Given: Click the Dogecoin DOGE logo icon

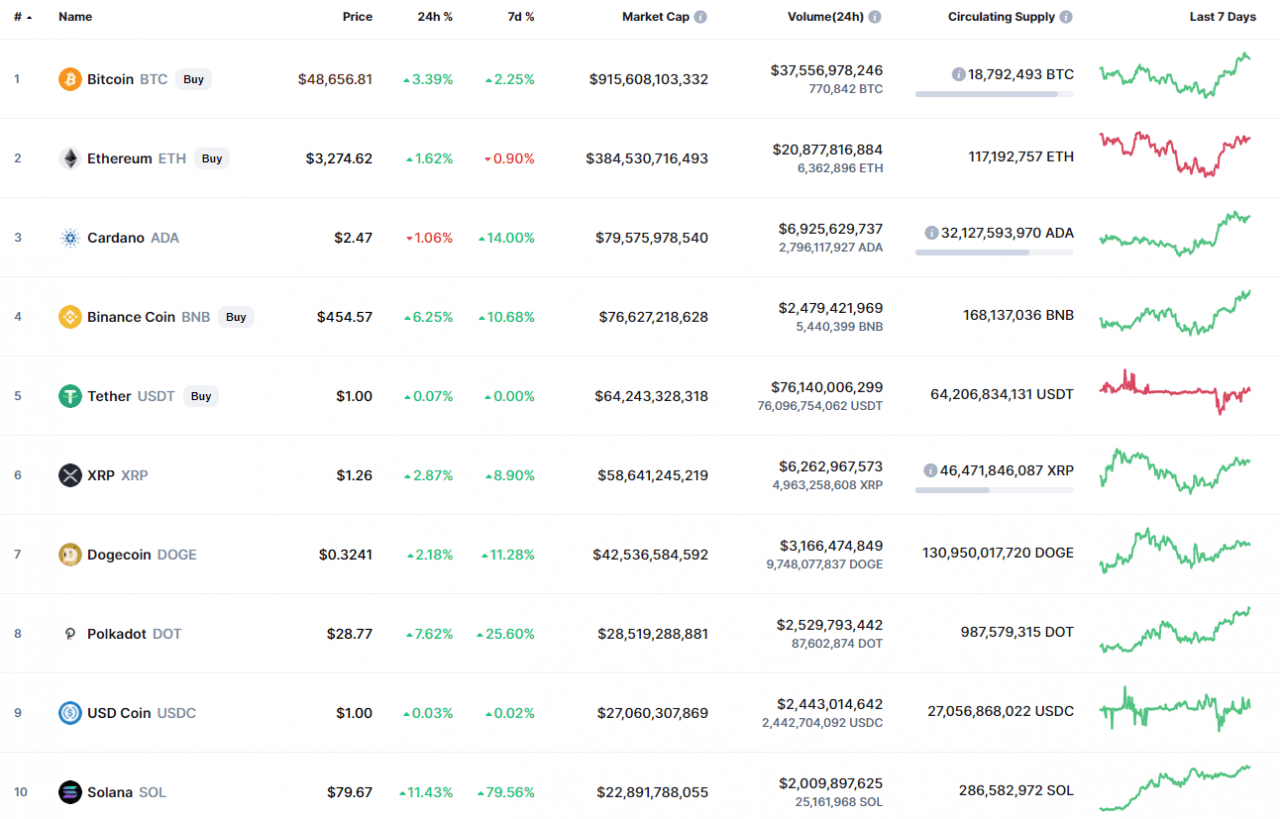Looking at the screenshot, I should click(x=69, y=554).
